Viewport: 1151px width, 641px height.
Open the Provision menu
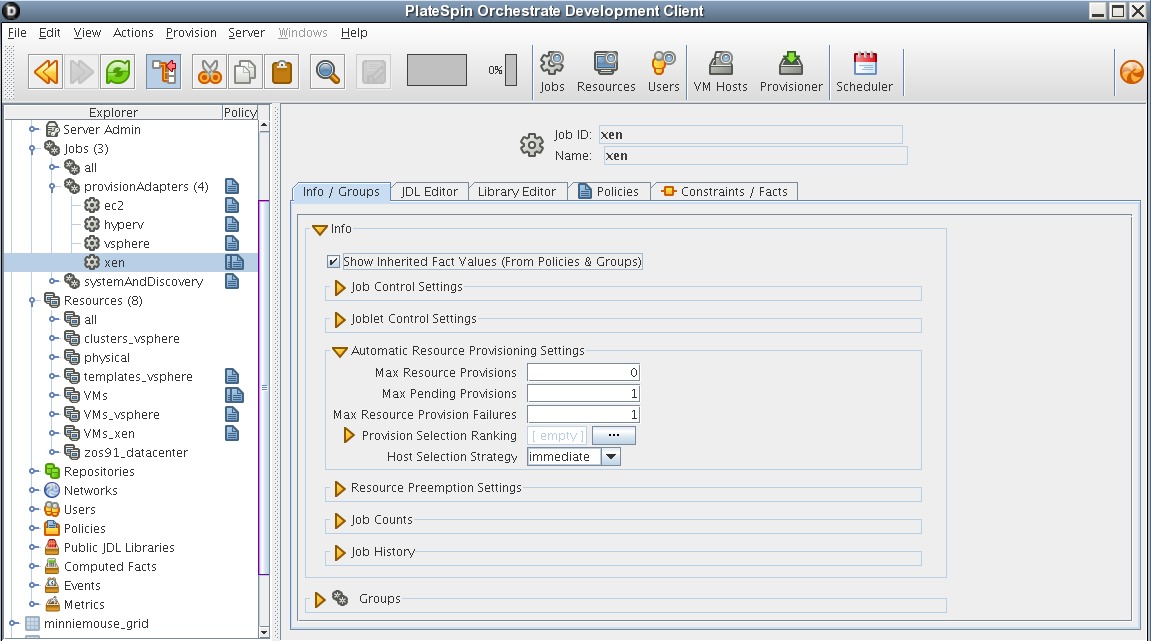tap(191, 32)
